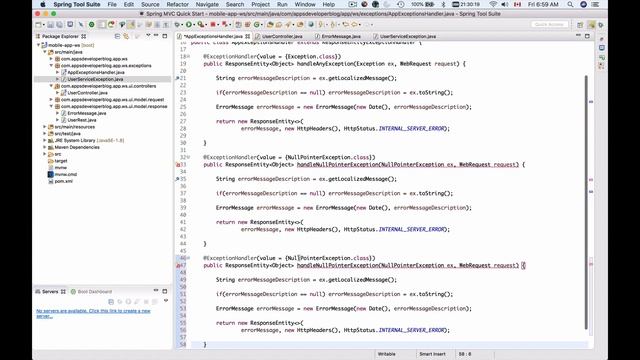This screenshot has height=360, width=640.
Task: Click the error marker on line 33
Action: pyautogui.click(x=178, y=165)
